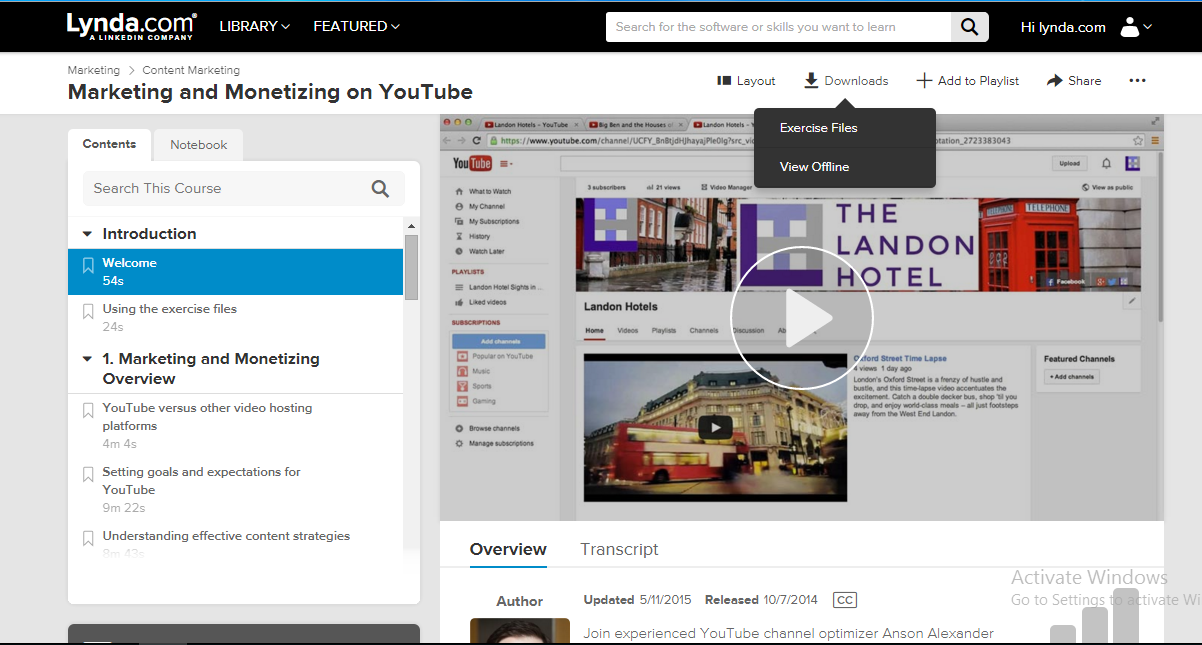The width and height of the screenshot is (1202, 645).
Task: Bookmark the Welcome lesson
Action: pos(88,265)
